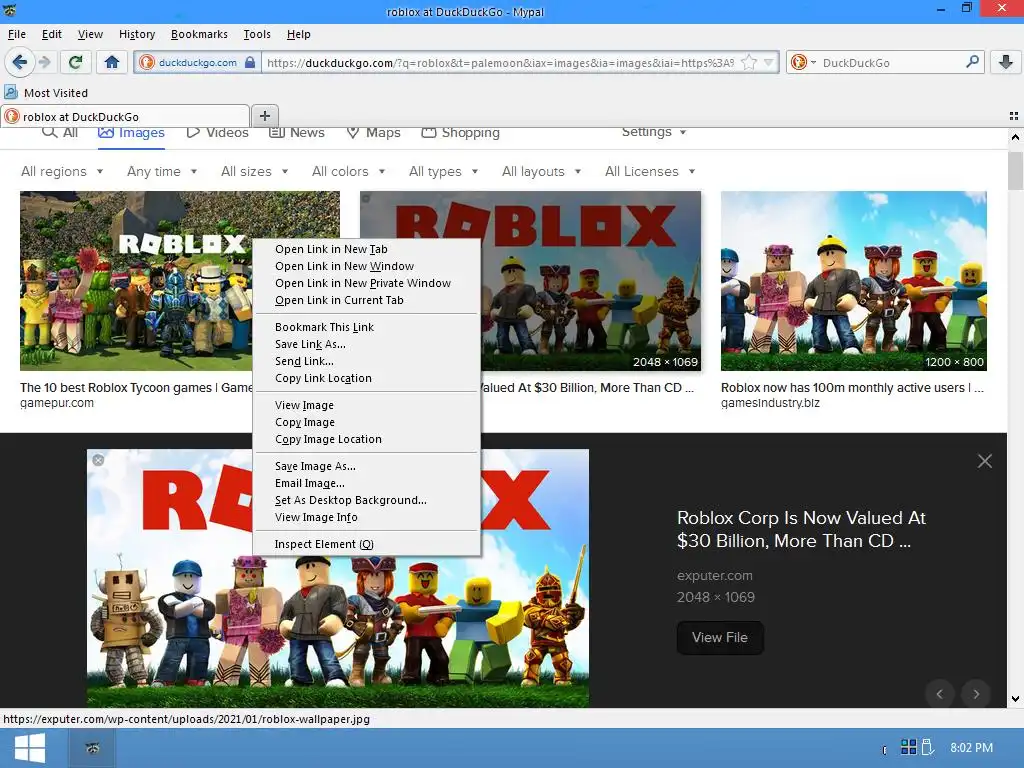Choose View Image Info
1024x768 pixels.
point(366,517)
